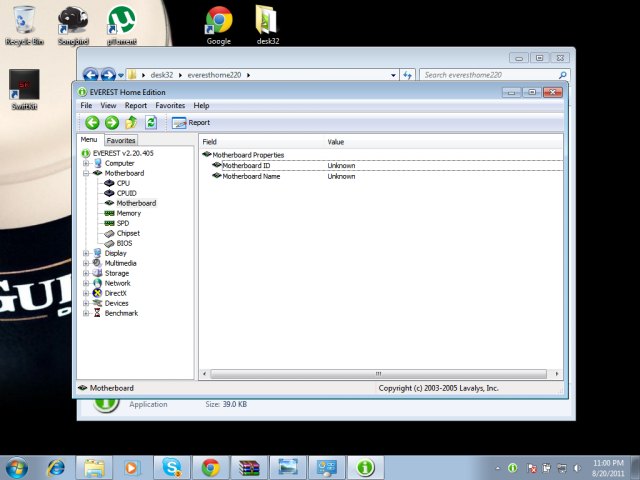The height and width of the screenshot is (480, 640).
Task: Select the BIOS item in the tree
Action: [x=124, y=243]
